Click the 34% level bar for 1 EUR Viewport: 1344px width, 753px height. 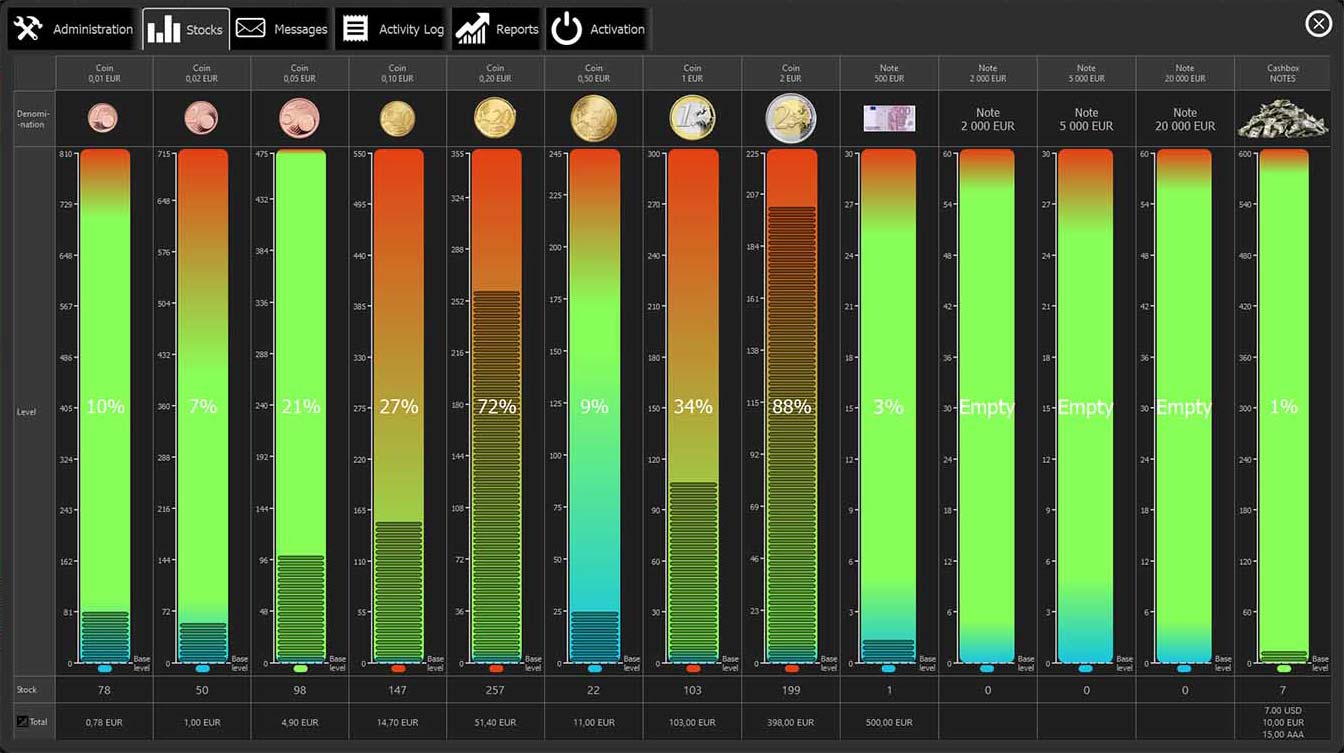(x=693, y=406)
